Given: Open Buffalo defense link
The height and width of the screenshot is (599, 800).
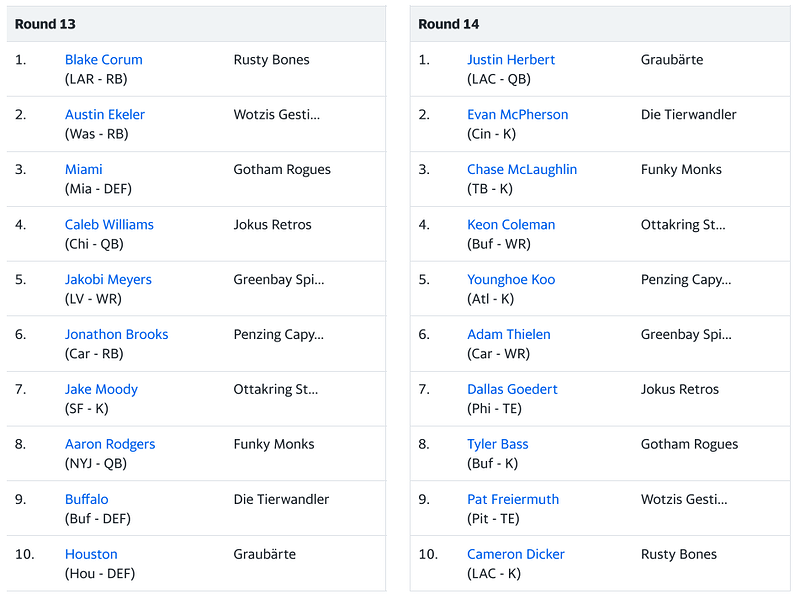Looking at the screenshot, I should click(87, 500).
